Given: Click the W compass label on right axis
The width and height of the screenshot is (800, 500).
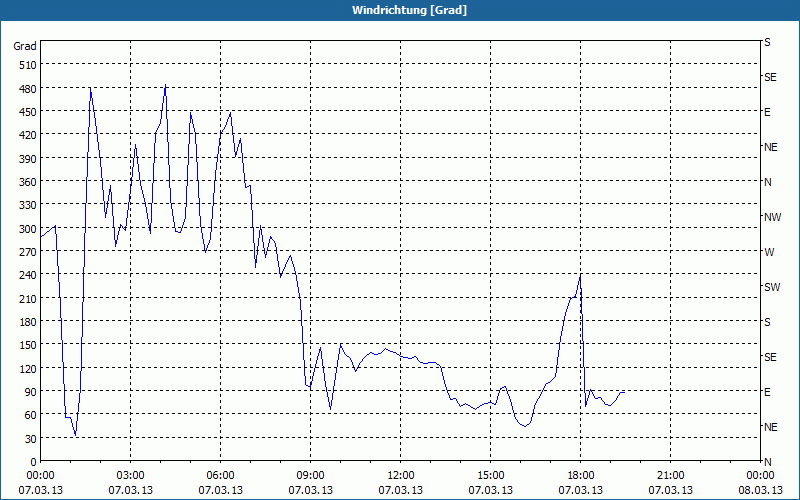Looking at the screenshot, I should 769,252.
